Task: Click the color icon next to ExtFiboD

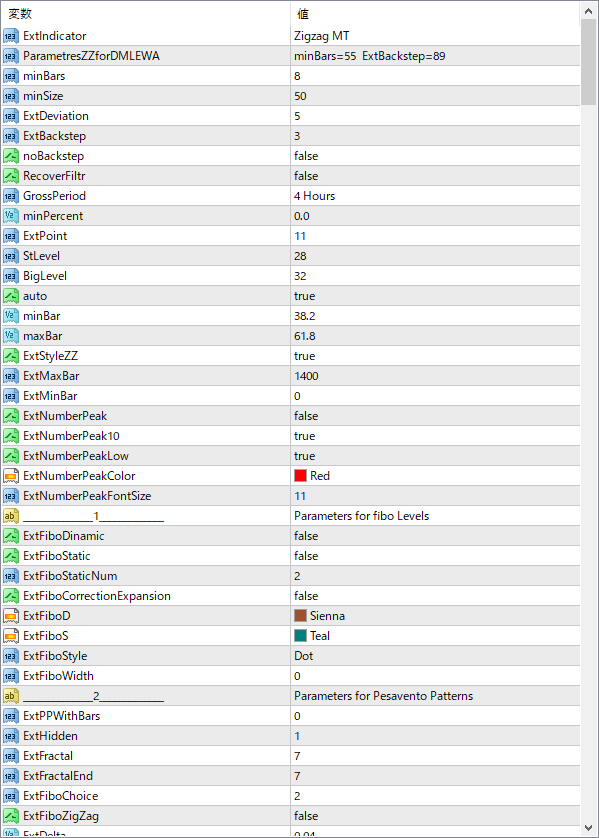Action: [11, 616]
